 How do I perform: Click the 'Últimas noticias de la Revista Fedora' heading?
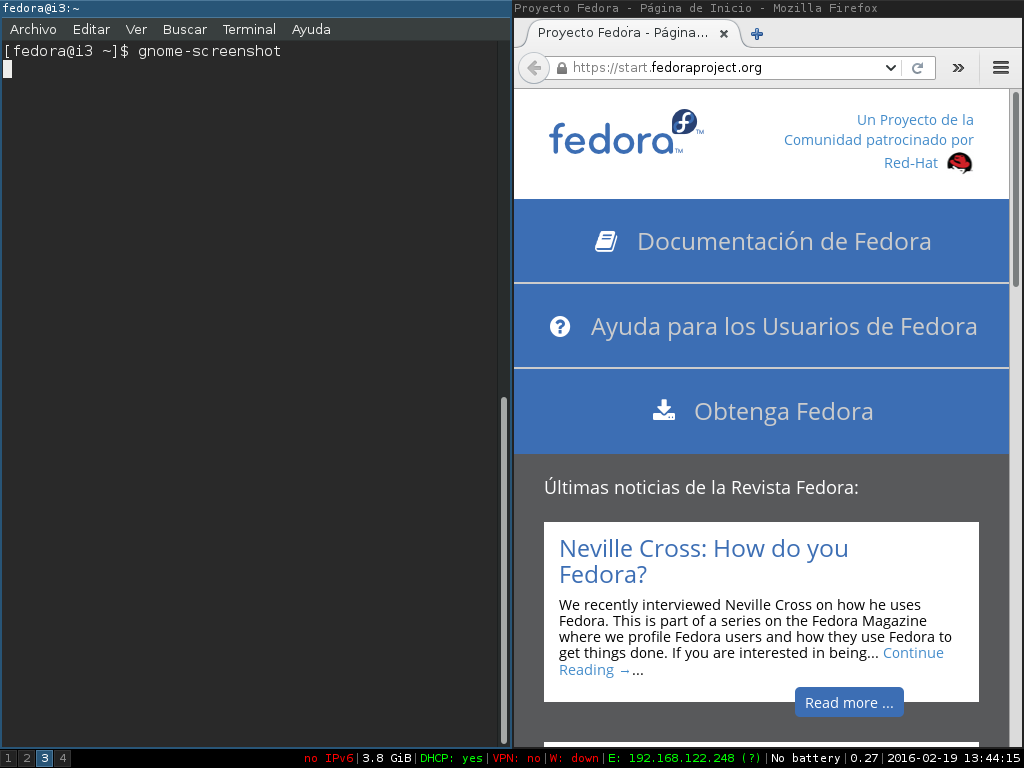(701, 487)
